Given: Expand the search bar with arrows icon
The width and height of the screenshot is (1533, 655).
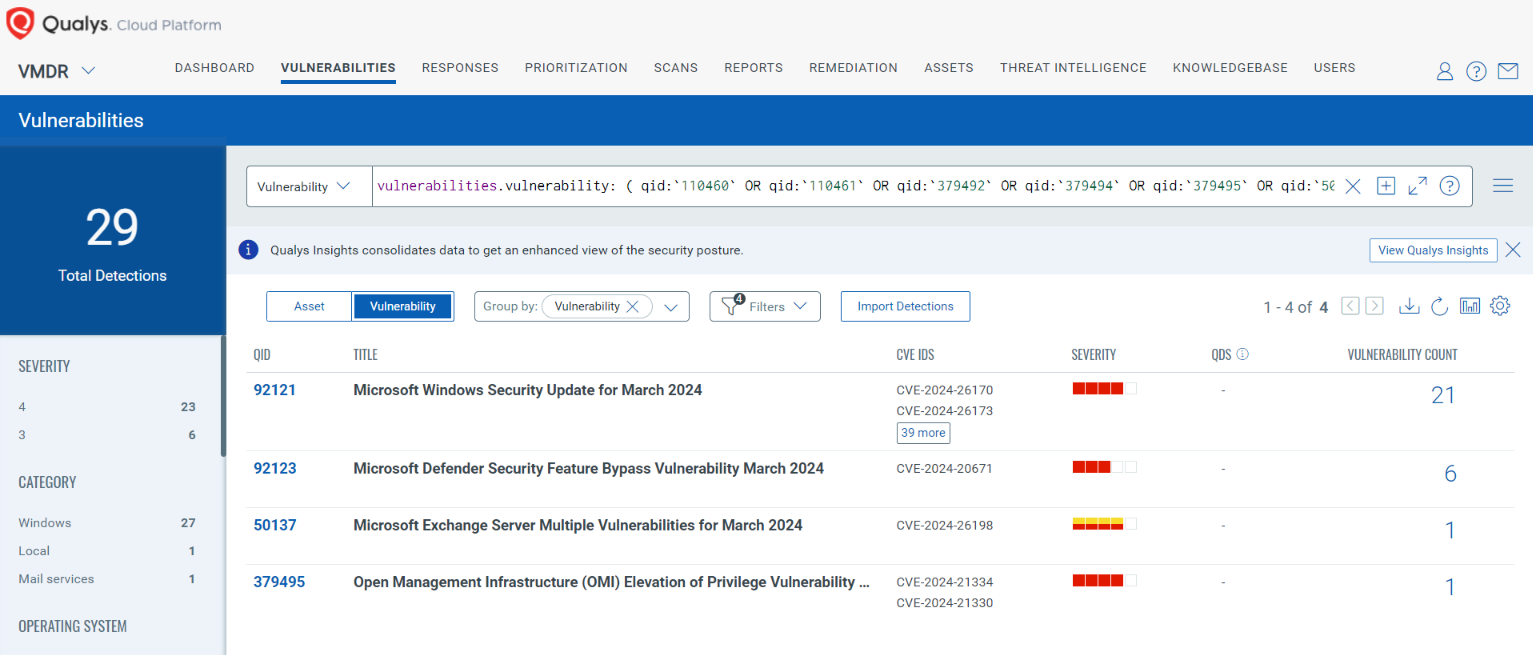Looking at the screenshot, I should 1417,186.
